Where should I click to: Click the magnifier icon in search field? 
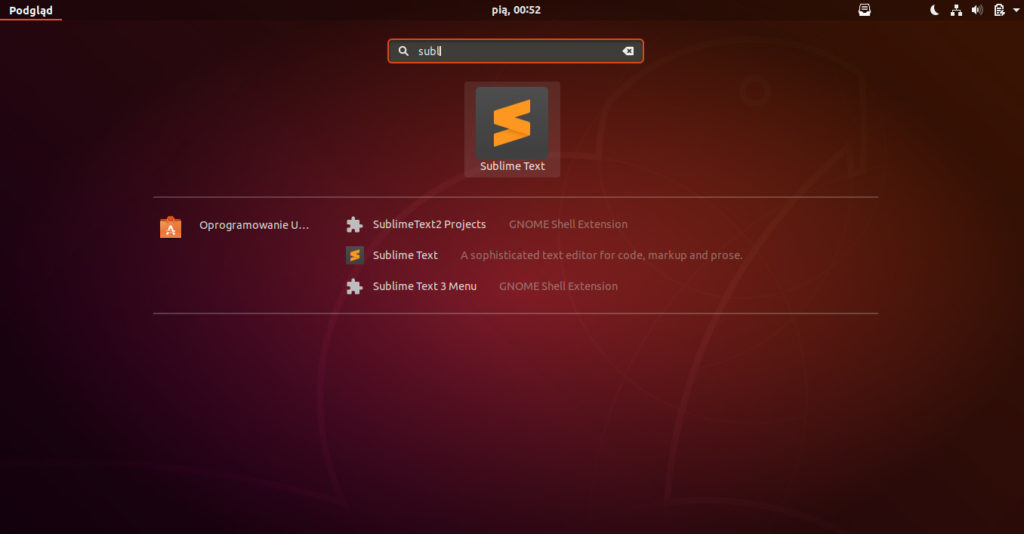pos(404,51)
